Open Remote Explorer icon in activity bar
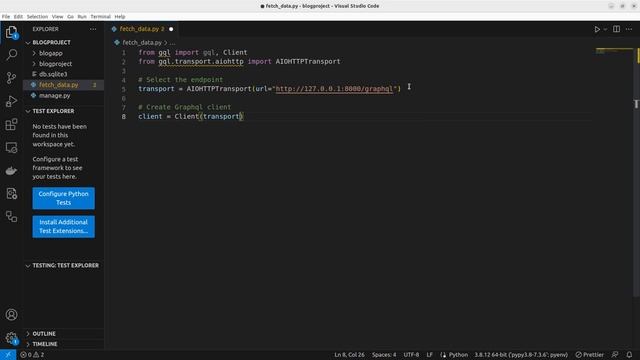Screen dimensions: 640x360 tap(11, 147)
